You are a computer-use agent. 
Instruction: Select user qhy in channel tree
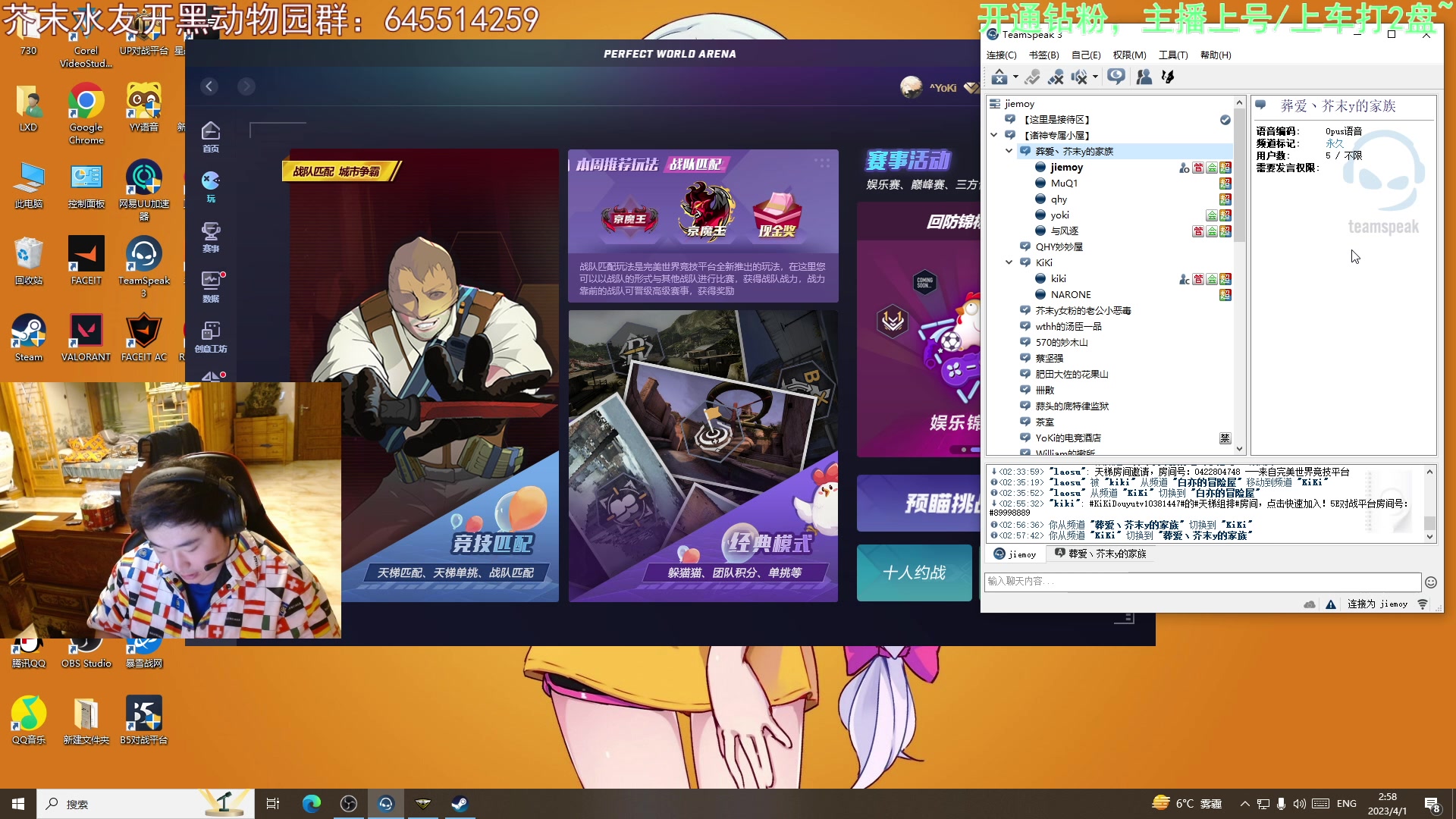pos(1059,199)
